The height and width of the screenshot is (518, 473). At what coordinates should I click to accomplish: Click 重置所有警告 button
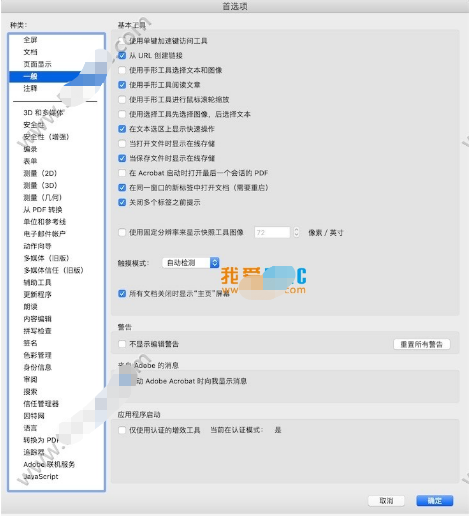(423, 345)
